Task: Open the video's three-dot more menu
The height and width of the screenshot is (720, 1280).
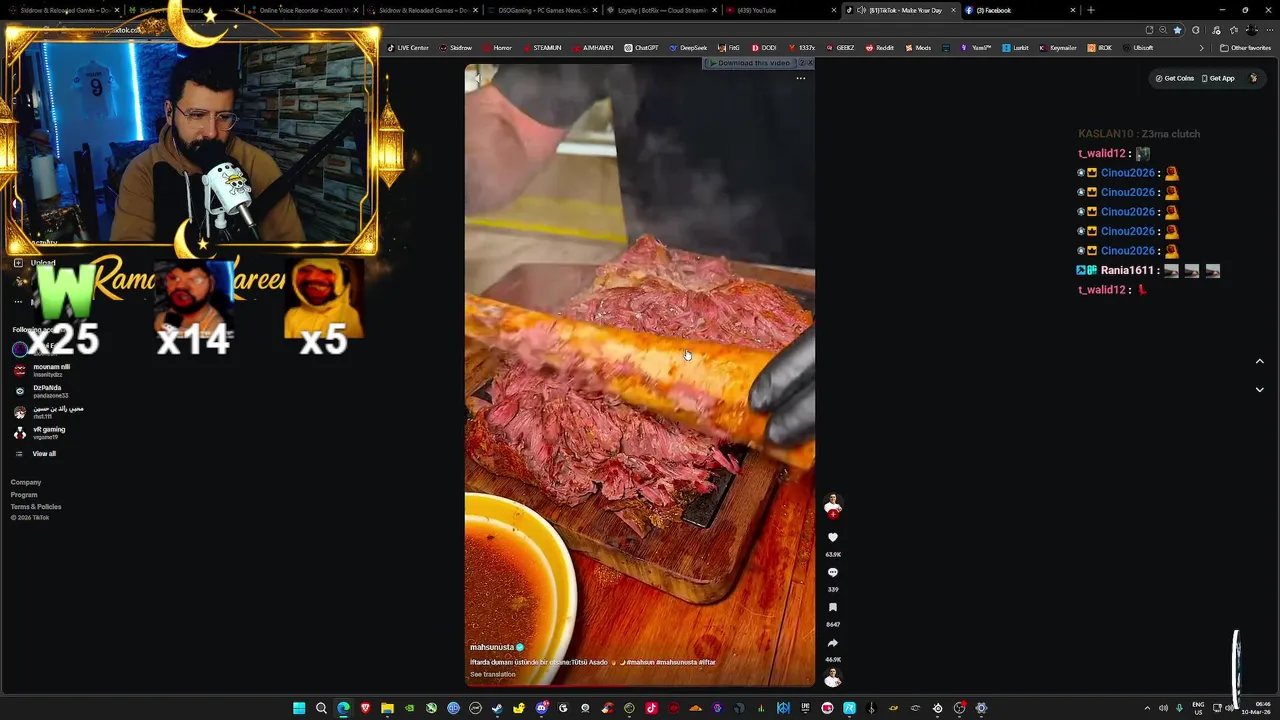Action: 800,78
